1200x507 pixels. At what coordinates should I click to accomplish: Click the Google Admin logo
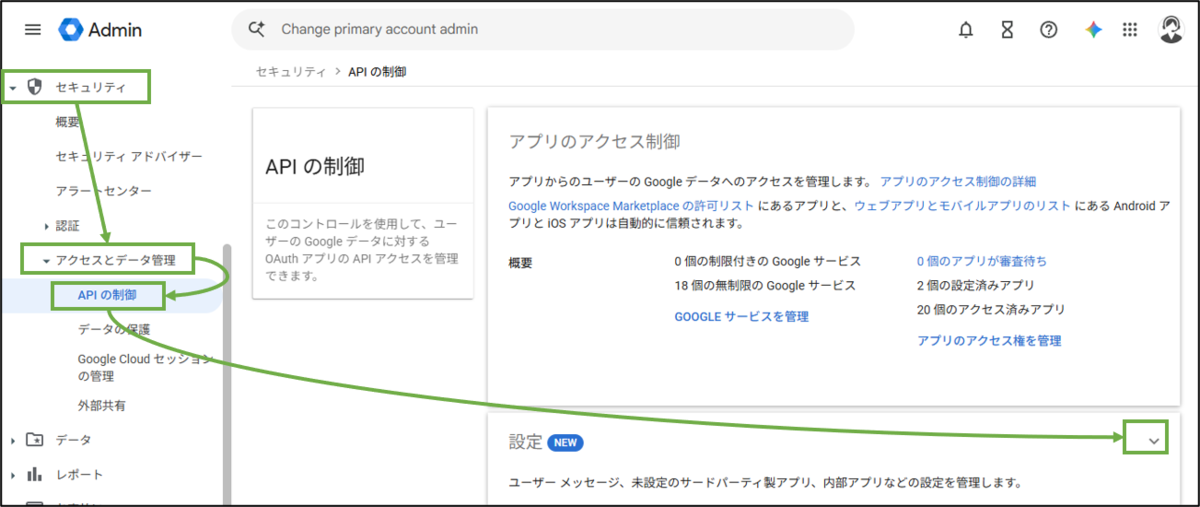click(x=100, y=30)
